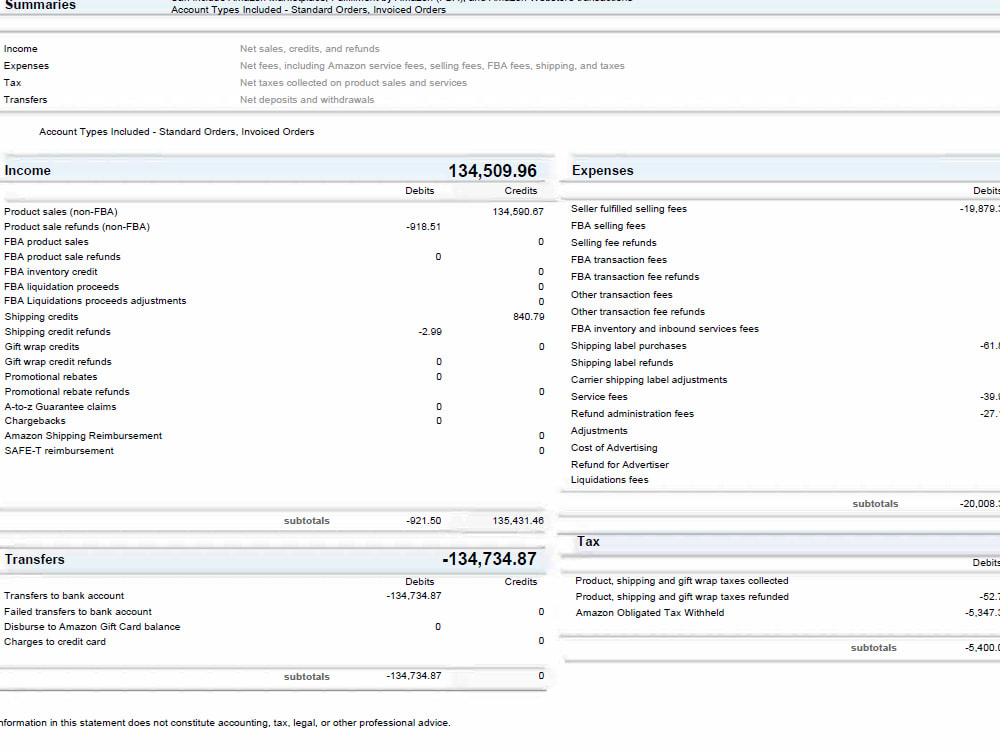Viewport: 1000px width, 750px height.
Task: Click the Gift wrap credit refunds label
Action: click(x=58, y=362)
